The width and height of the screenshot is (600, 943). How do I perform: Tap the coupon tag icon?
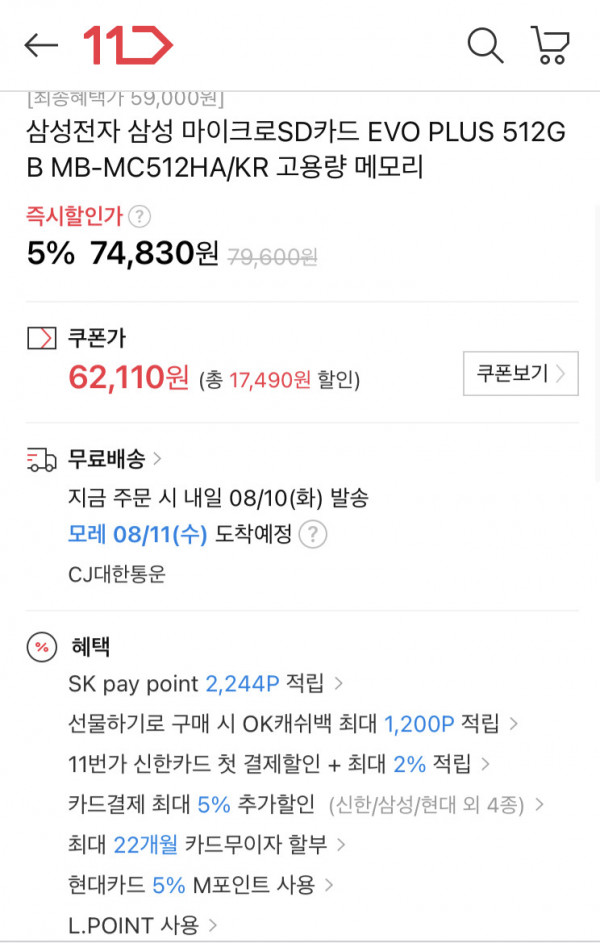point(42,338)
